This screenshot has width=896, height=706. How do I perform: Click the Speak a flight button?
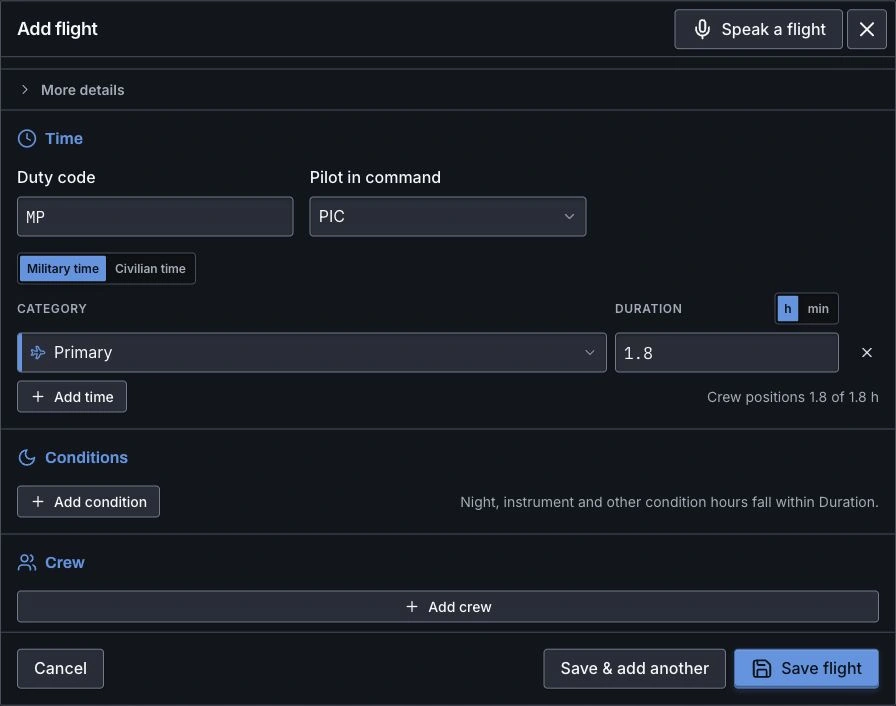(x=758, y=29)
